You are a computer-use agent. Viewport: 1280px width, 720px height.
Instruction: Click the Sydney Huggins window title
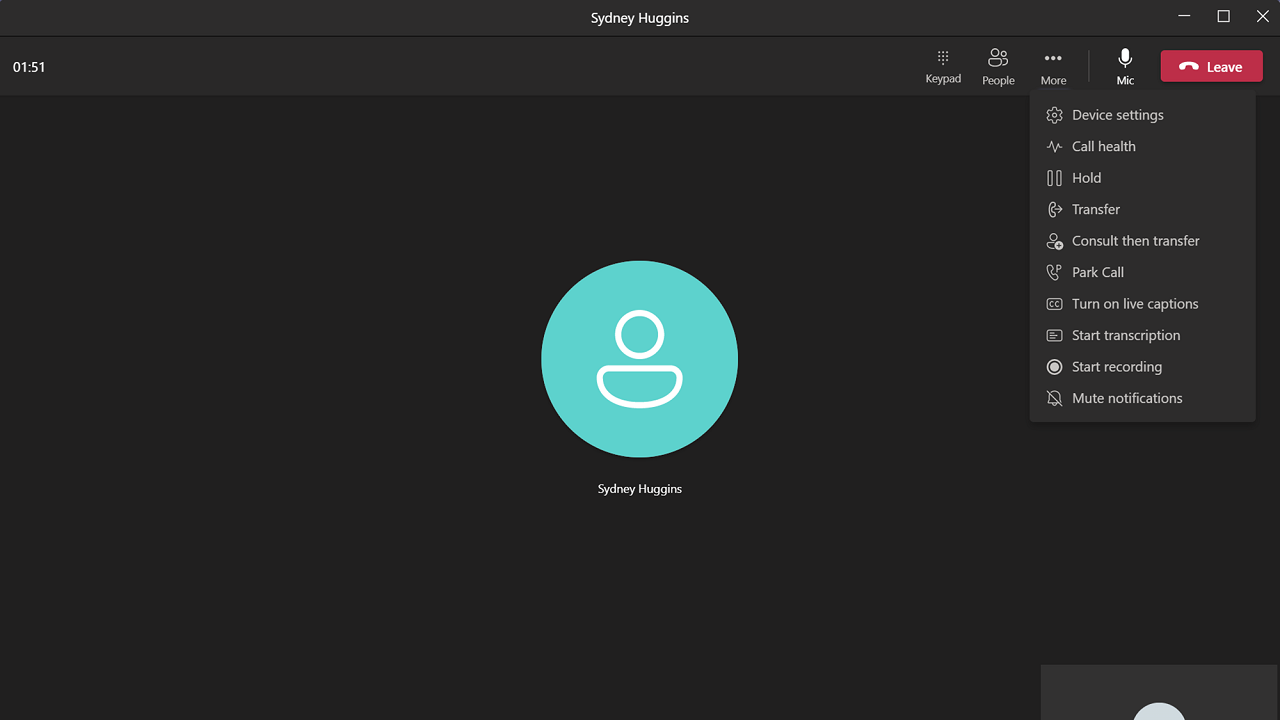tap(640, 18)
